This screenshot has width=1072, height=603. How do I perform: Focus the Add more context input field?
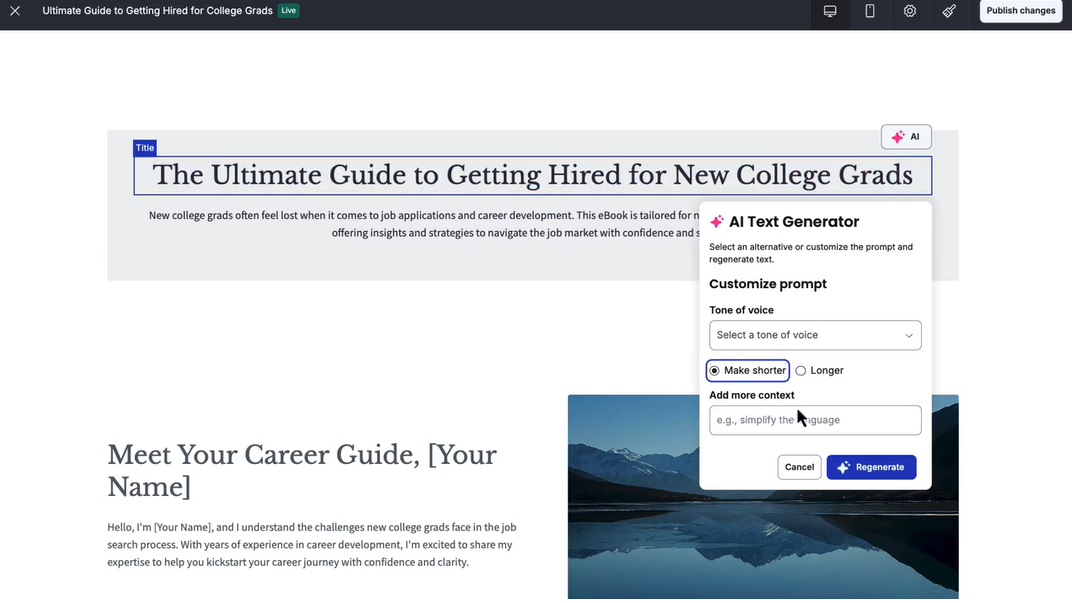(x=814, y=420)
